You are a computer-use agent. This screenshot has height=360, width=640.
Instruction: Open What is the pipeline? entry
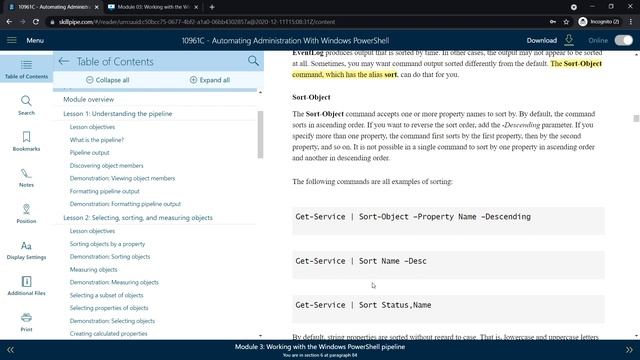pyautogui.click(x=97, y=140)
